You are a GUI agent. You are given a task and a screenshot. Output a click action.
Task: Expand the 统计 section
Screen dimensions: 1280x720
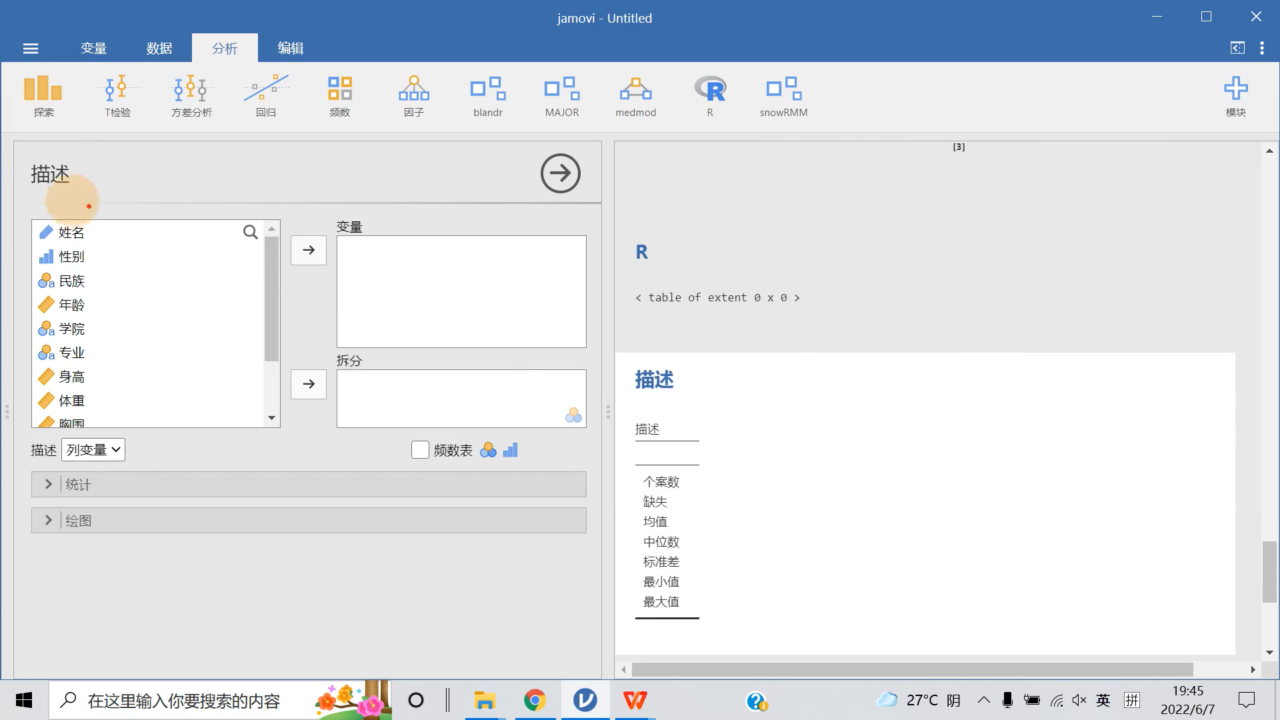pos(309,484)
